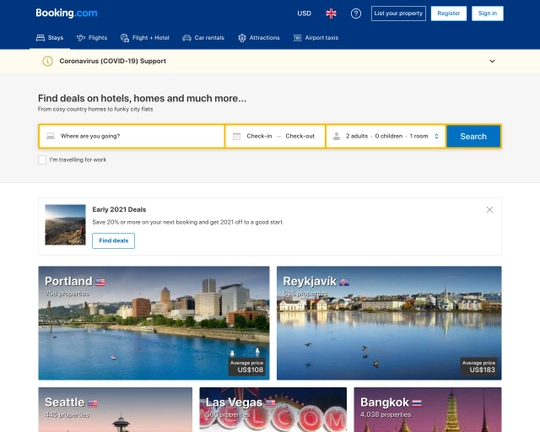Click the Register button

(x=449, y=13)
